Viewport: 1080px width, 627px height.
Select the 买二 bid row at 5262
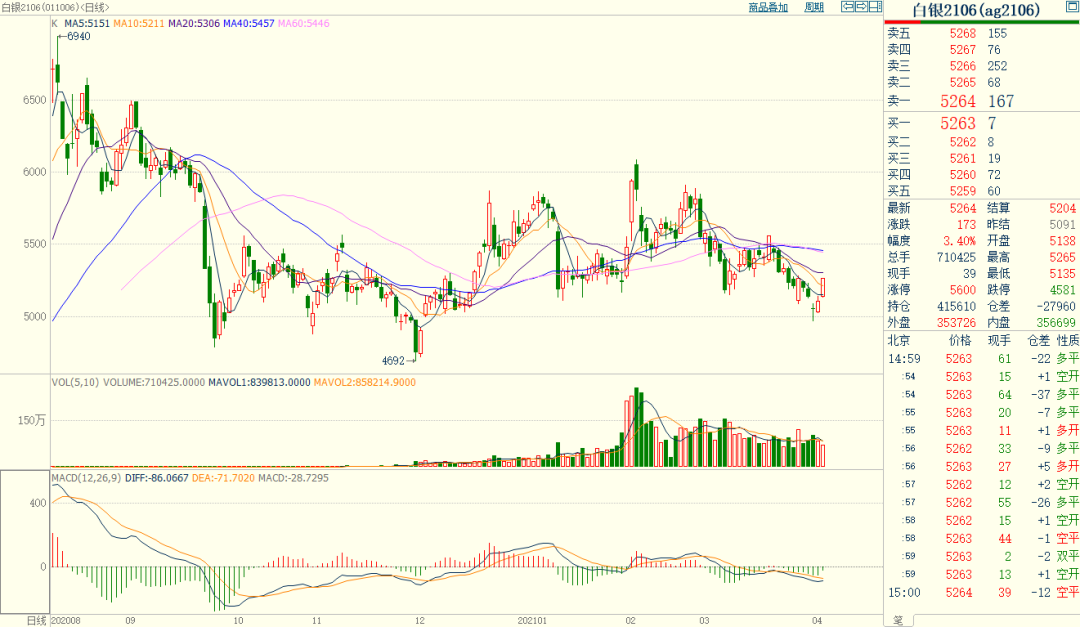pyautogui.click(x=982, y=142)
